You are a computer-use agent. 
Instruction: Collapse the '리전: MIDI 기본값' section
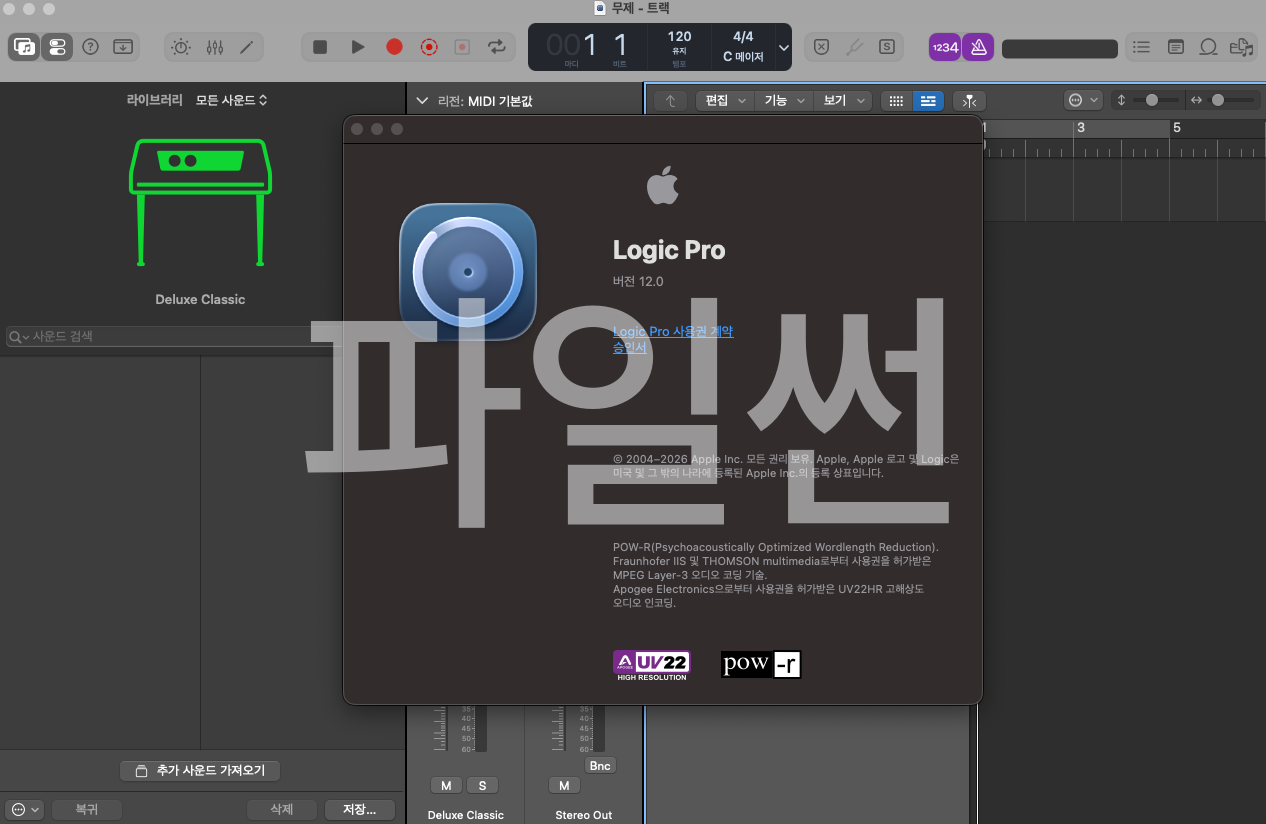[422, 101]
